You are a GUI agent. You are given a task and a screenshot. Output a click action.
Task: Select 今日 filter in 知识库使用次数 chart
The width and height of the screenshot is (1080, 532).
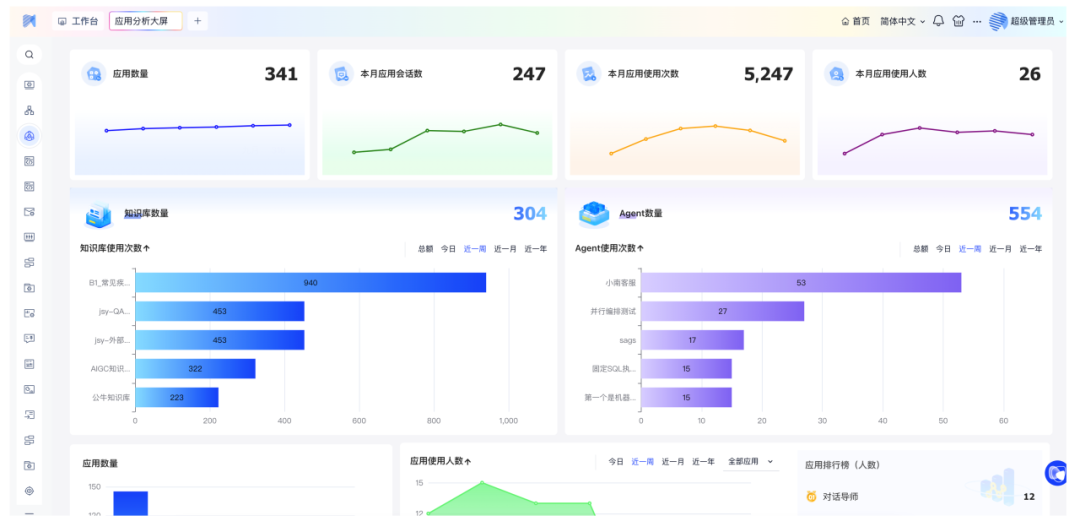(449, 249)
